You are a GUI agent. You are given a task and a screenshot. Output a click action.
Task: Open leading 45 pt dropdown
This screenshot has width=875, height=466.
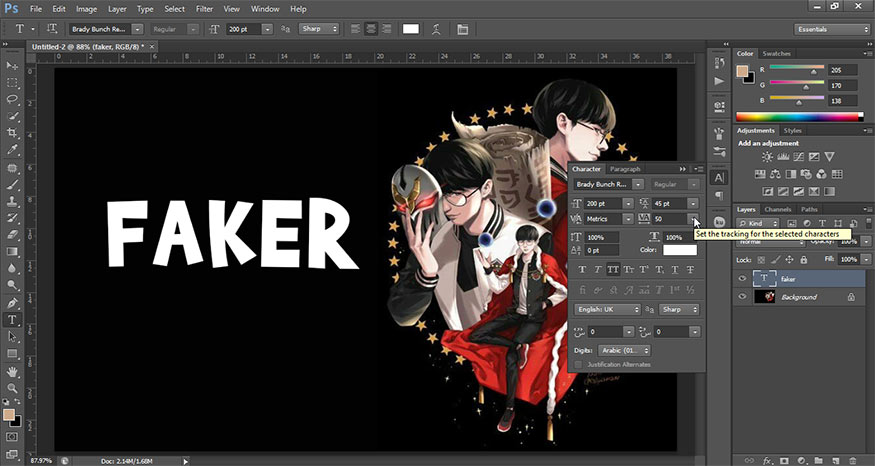693,204
